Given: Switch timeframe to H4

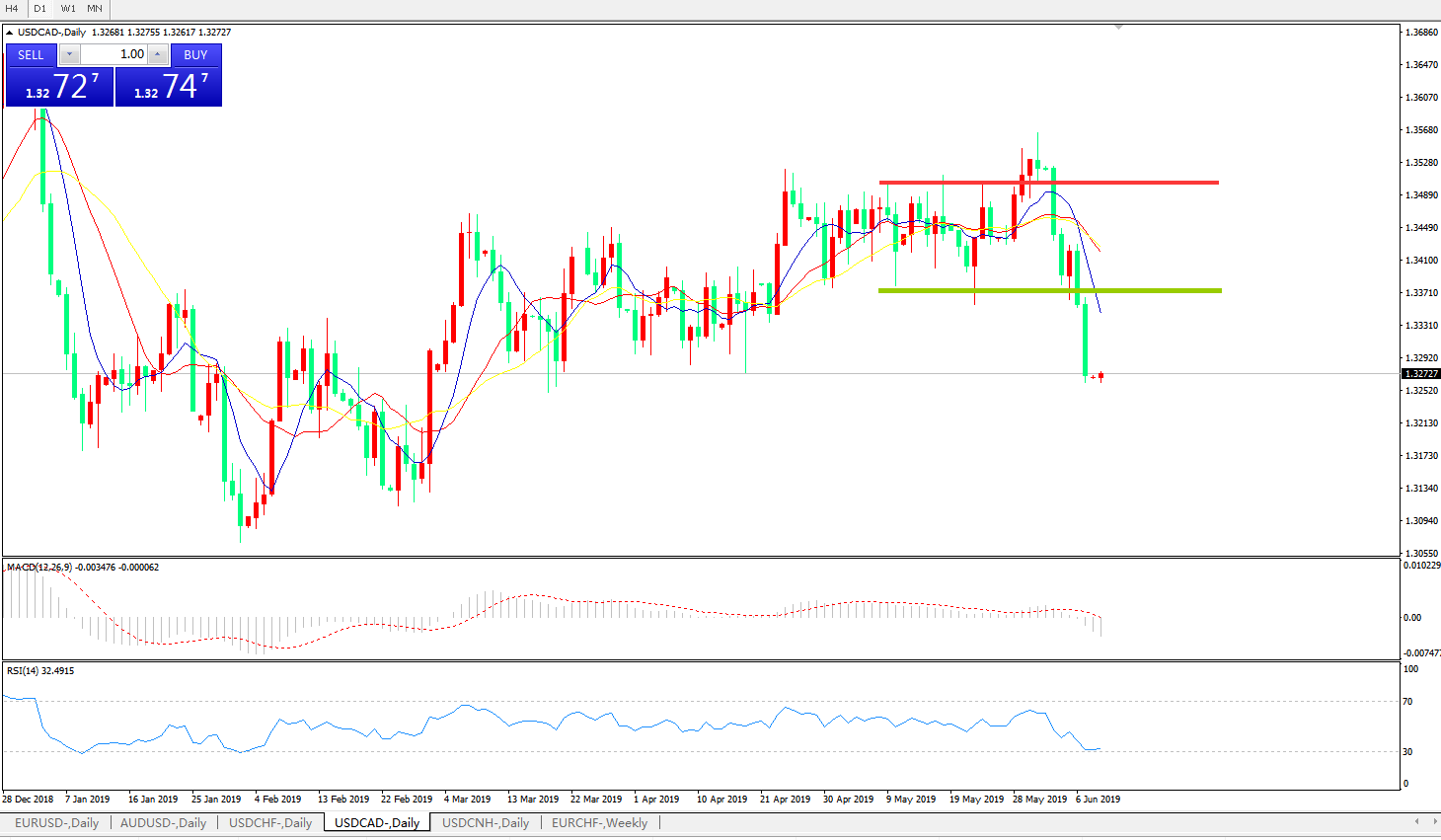Looking at the screenshot, I should coord(12,9).
